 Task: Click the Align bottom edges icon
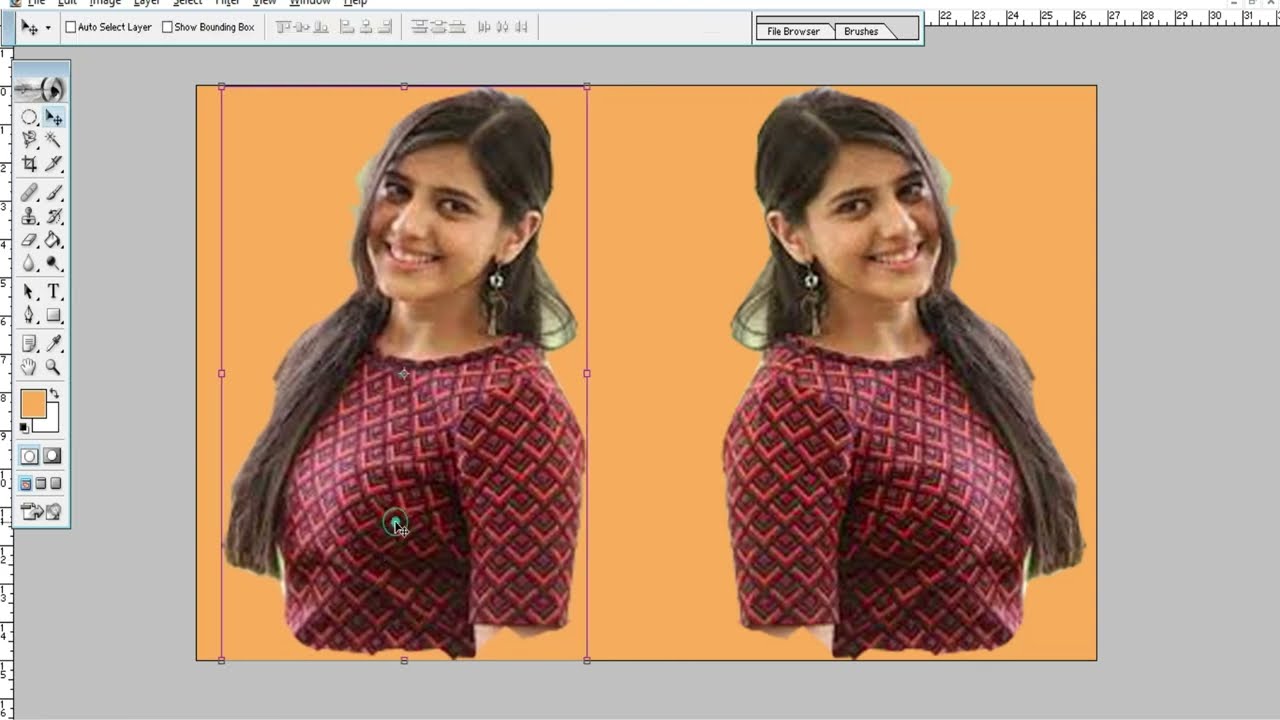tap(321, 27)
